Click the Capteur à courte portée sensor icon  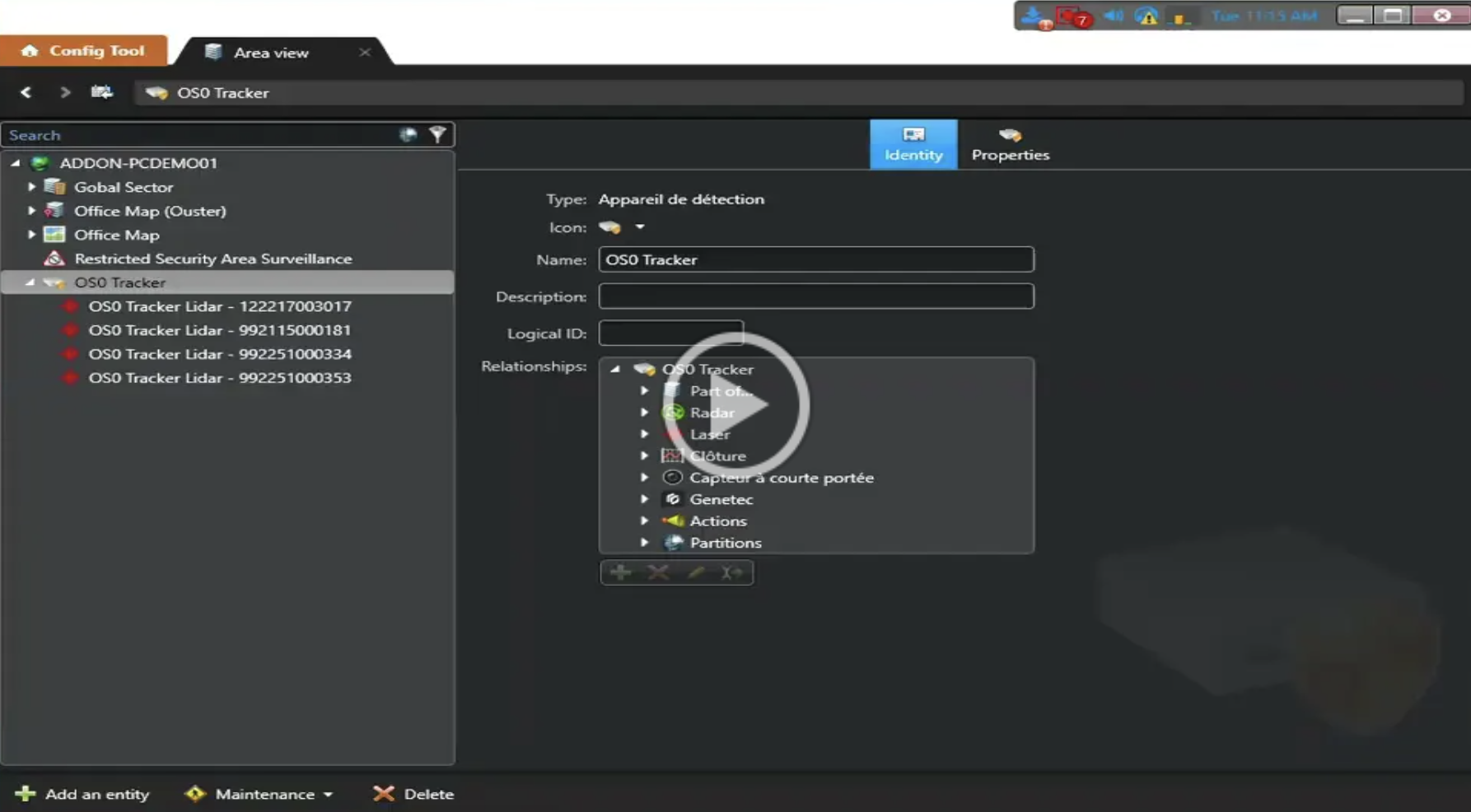pos(673,478)
